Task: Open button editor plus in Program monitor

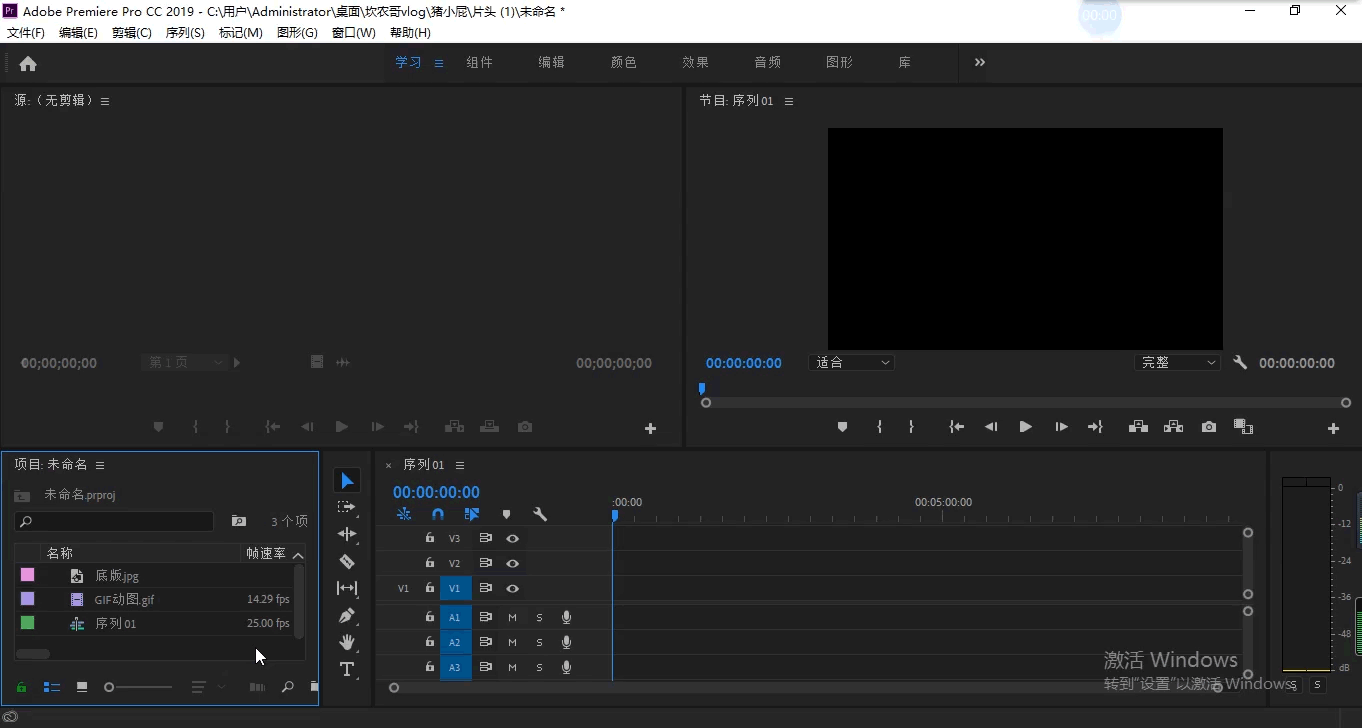Action: click(1333, 428)
